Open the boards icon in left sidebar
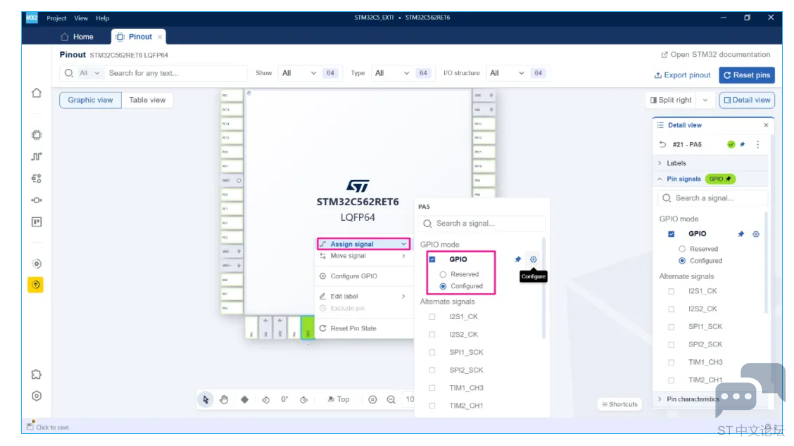794x446 pixels. (36, 222)
